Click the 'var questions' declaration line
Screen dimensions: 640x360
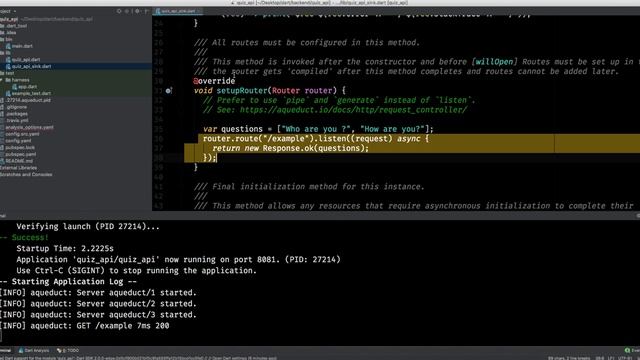coord(318,129)
